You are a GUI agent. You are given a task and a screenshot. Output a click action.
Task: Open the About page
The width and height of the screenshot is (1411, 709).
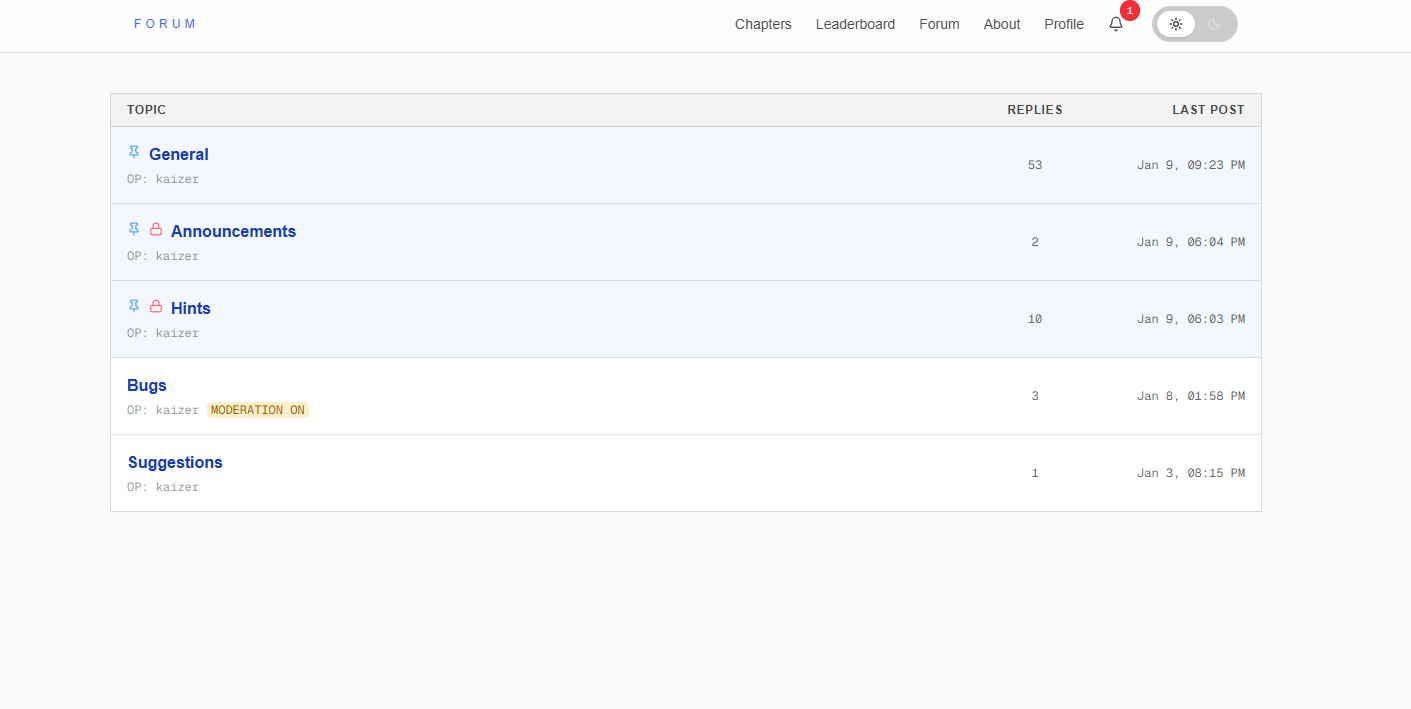[x=1001, y=24]
